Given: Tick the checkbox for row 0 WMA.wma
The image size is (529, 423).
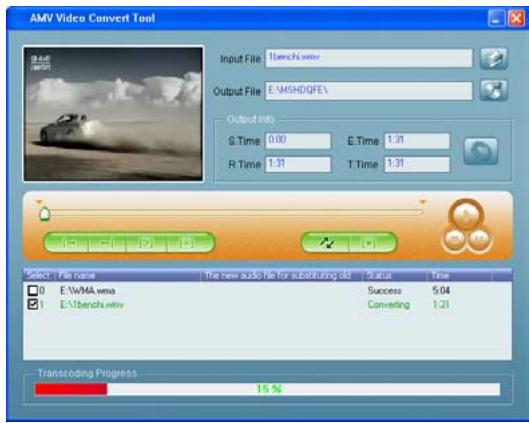Looking at the screenshot, I should [x=33, y=290].
